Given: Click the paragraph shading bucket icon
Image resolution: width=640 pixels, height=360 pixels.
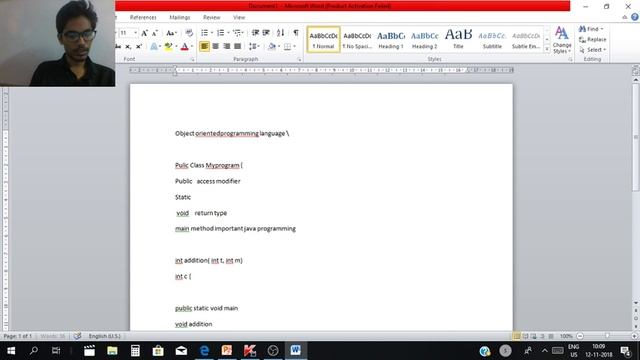Looking at the screenshot, I should coord(272,47).
